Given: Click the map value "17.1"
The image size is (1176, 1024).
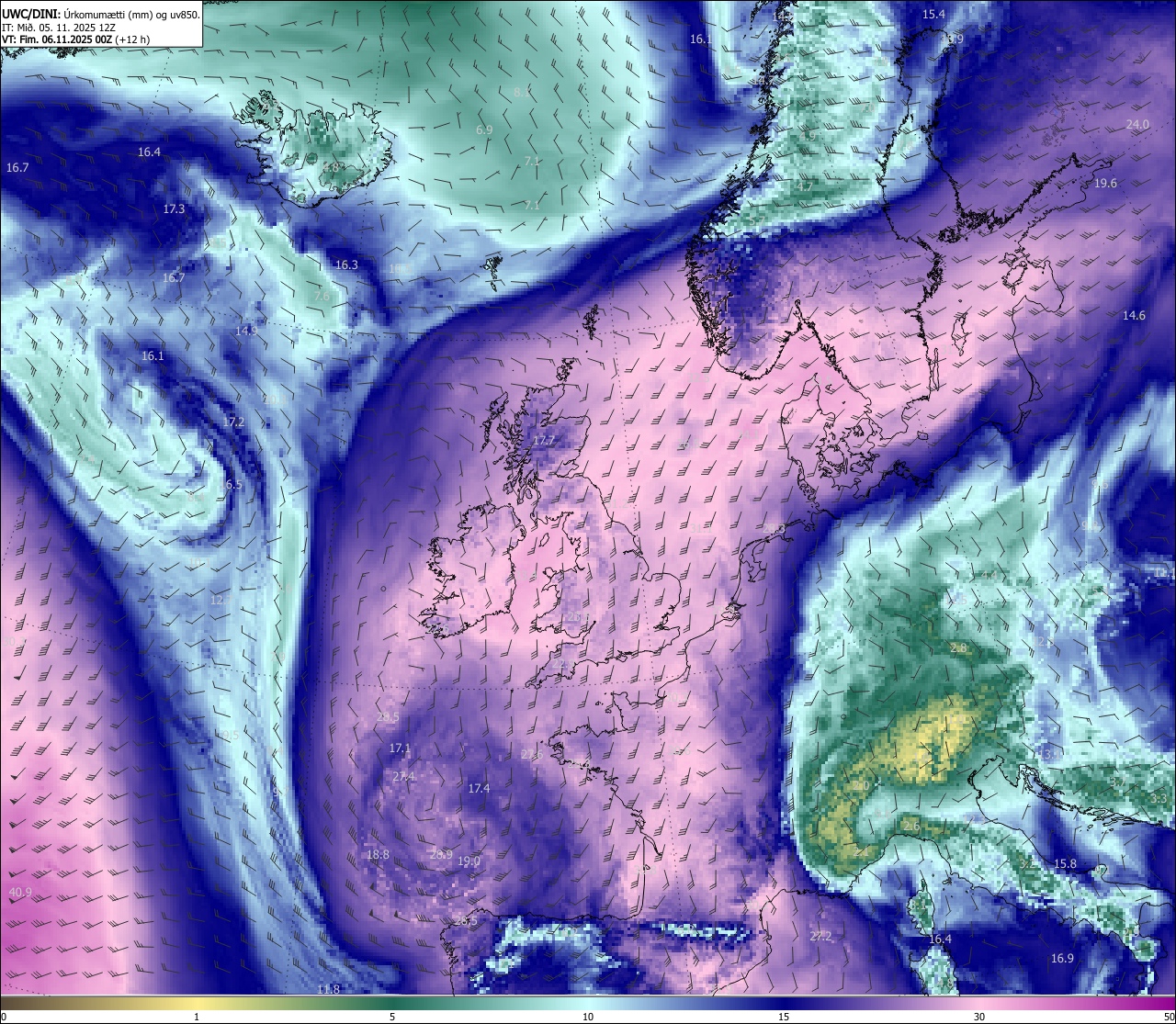Looking at the screenshot, I should coord(400,749).
